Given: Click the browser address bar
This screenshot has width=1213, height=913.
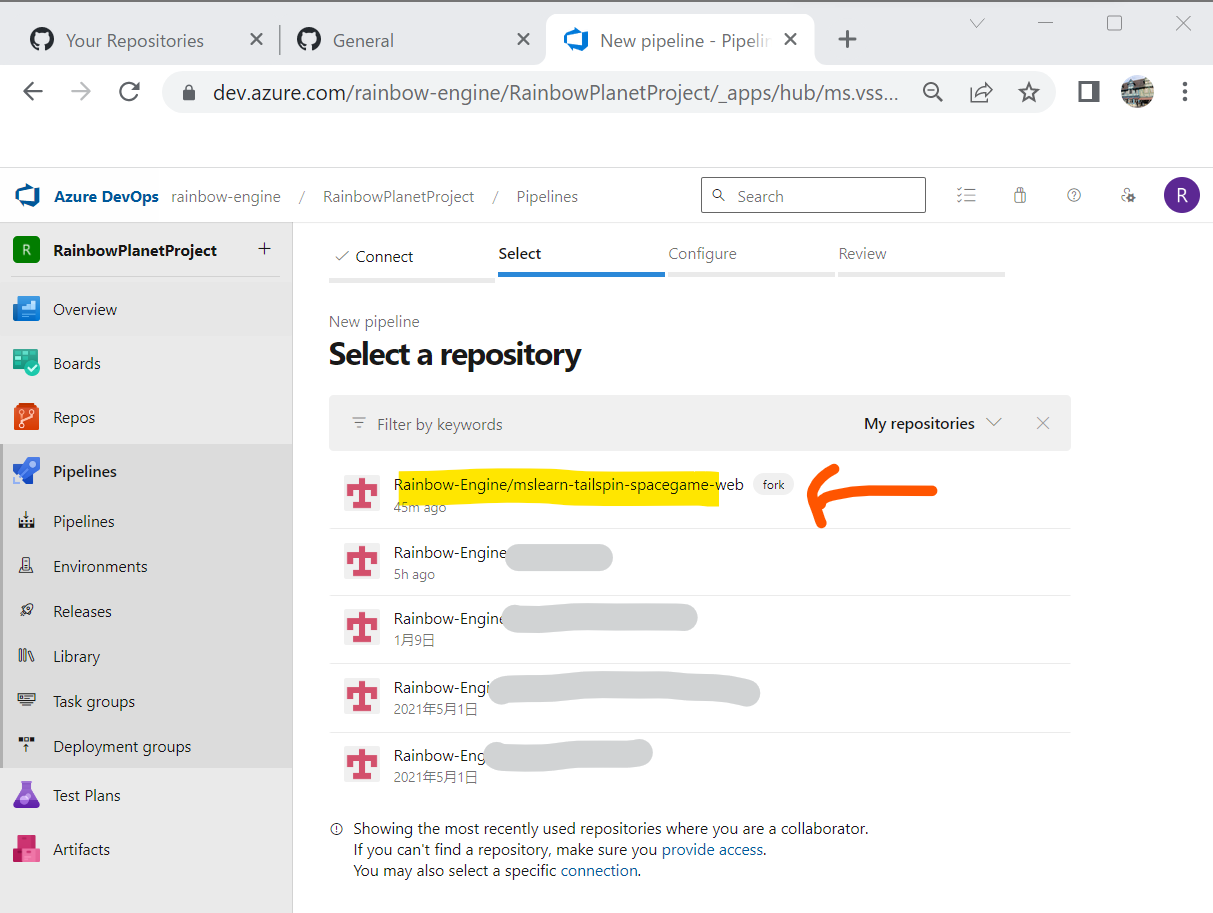Looking at the screenshot, I should click(x=555, y=92).
